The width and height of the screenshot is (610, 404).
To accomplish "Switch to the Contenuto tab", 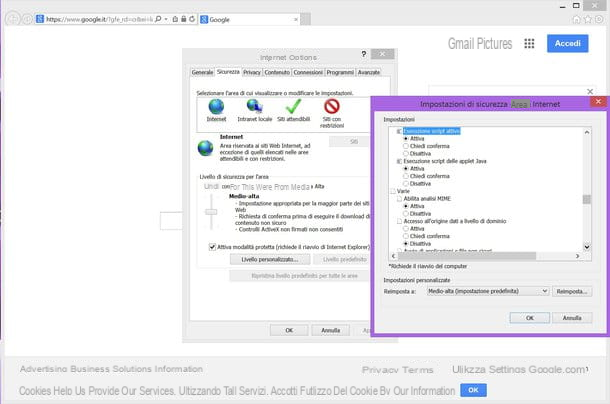I will pyautogui.click(x=277, y=72).
